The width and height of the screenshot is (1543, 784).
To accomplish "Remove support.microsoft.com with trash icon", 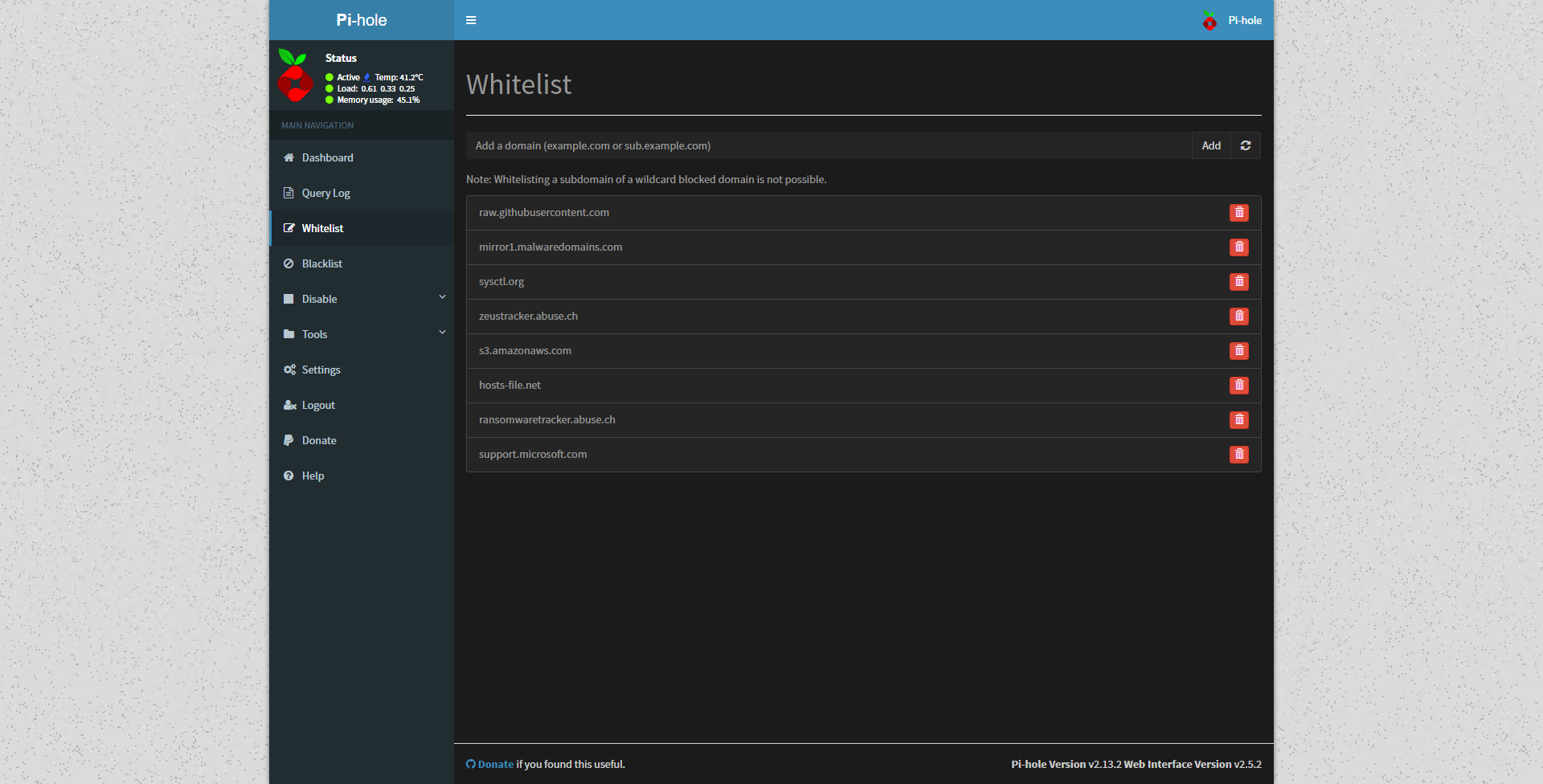I will point(1238,455).
